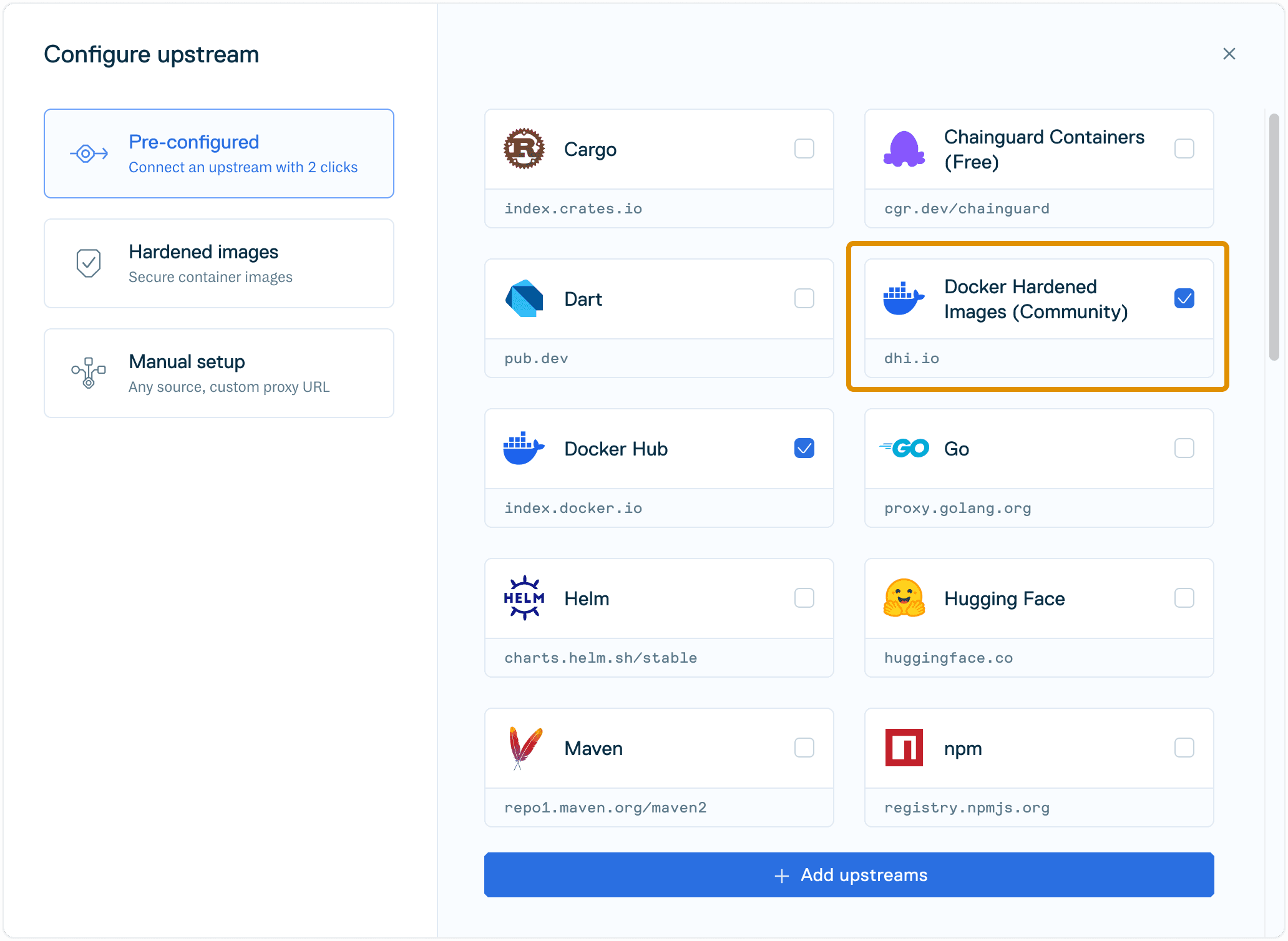Viewport: 1288px width, 941px height.
Task: Select the Pre-configured tab
Action: tap(219, 154)
